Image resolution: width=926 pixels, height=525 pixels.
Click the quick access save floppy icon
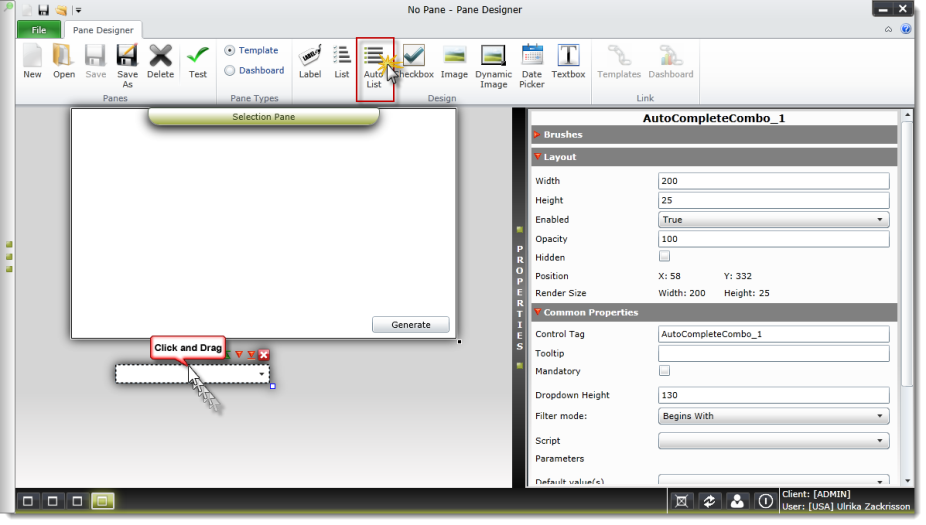click(43, 10)
